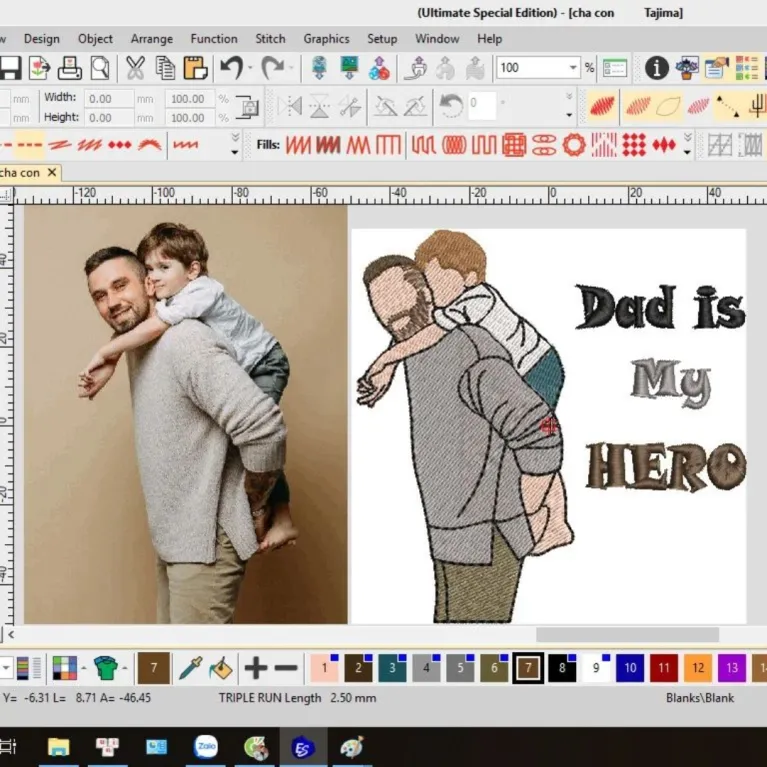Click the rotate counterclockwise icon
The height and width of the screenshot is (767, 767).
(x=451, y=106)
